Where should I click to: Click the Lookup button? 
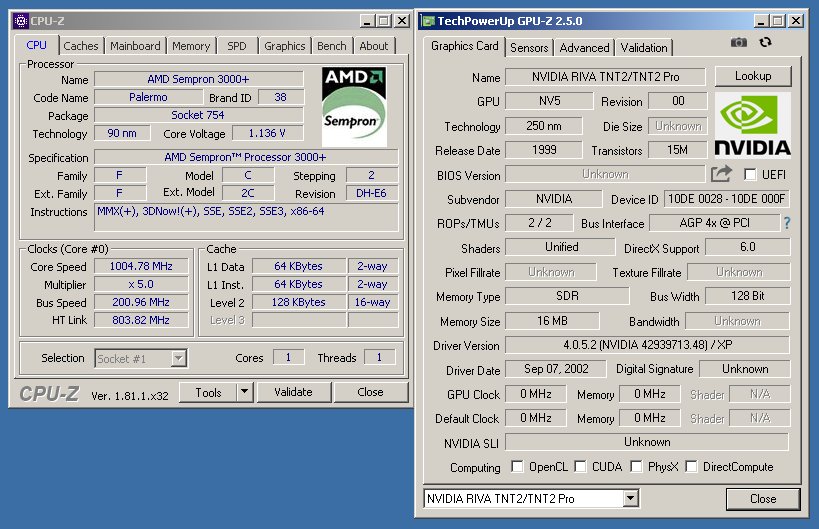point(753,76)
